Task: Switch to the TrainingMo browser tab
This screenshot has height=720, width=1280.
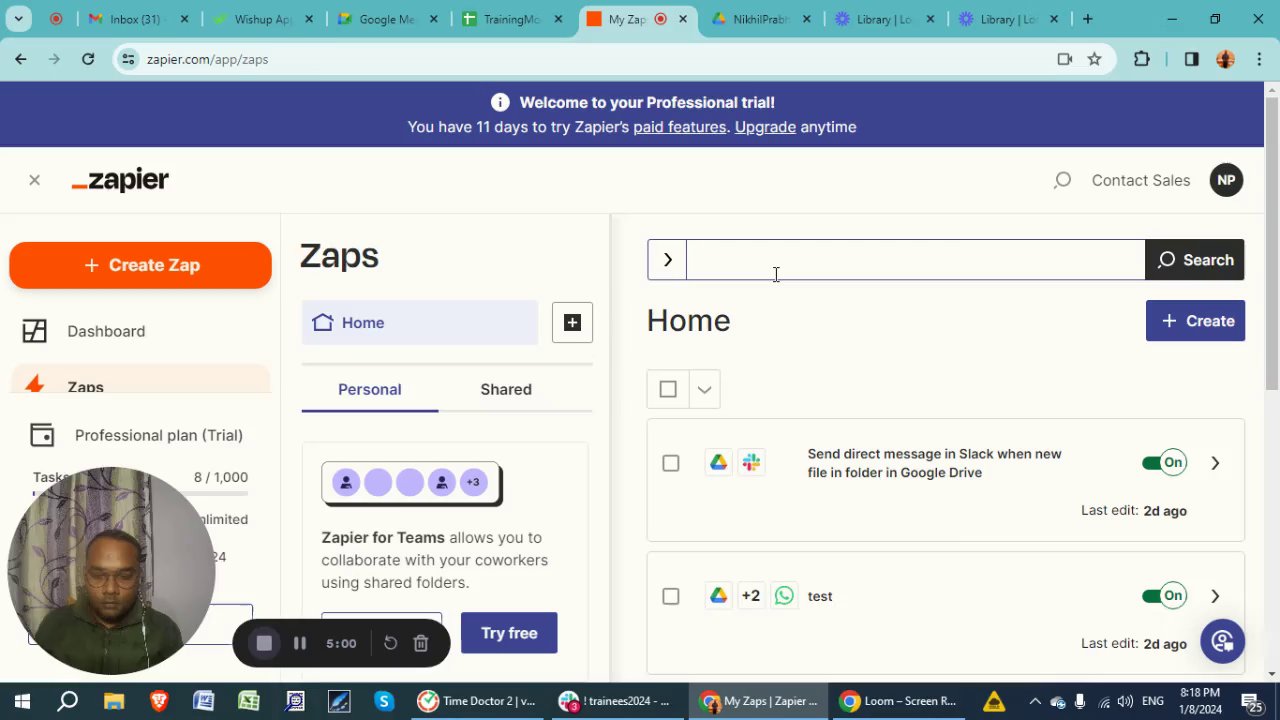Action: (x=510, y=19)
